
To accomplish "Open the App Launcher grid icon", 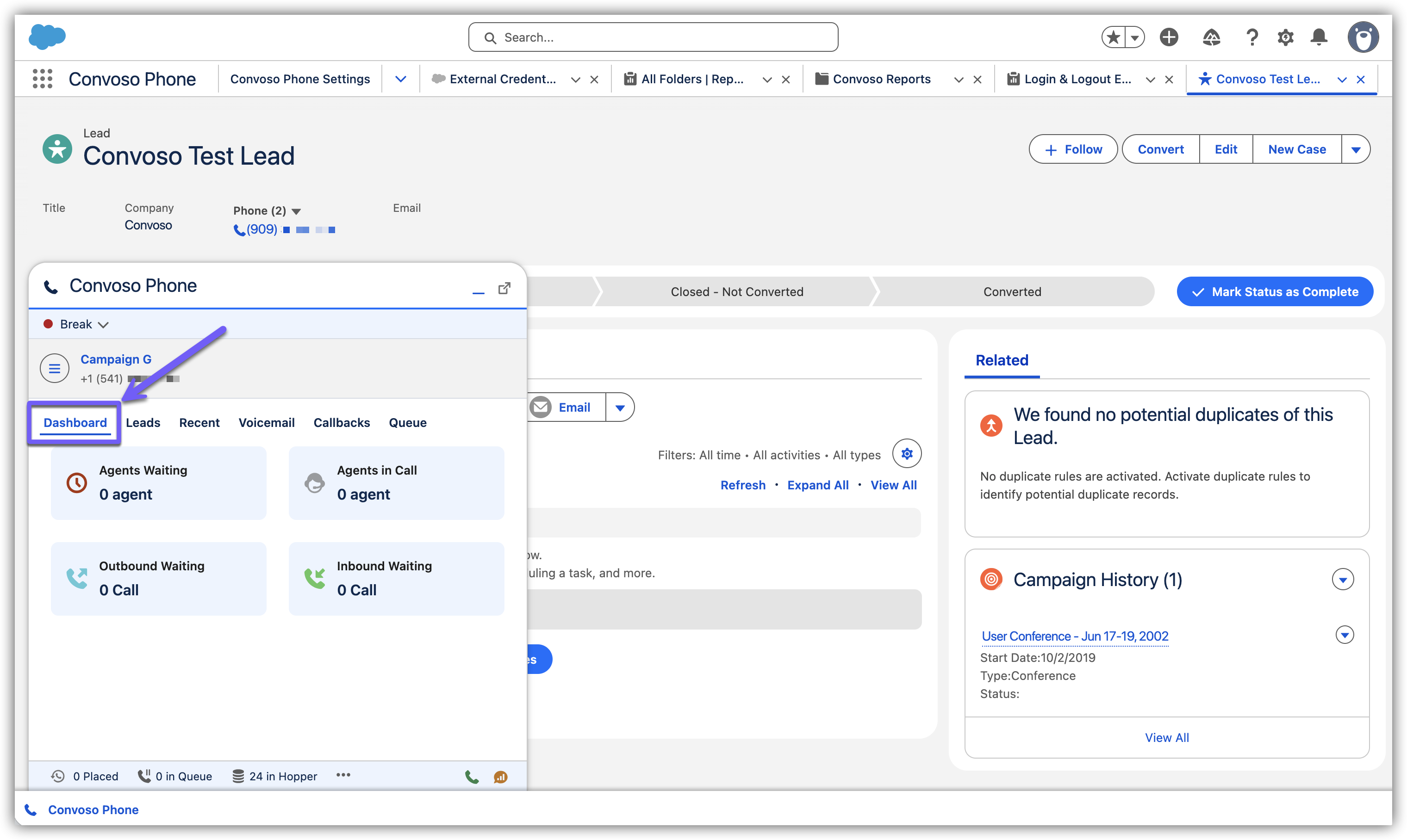I will click(43, 79).
